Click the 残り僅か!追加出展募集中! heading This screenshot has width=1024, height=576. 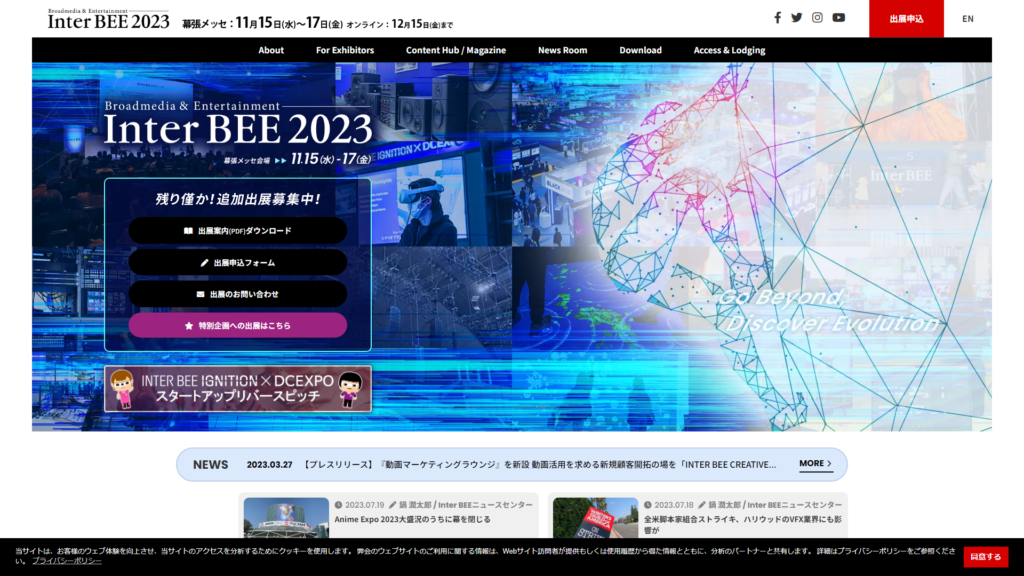coord(238,199)
